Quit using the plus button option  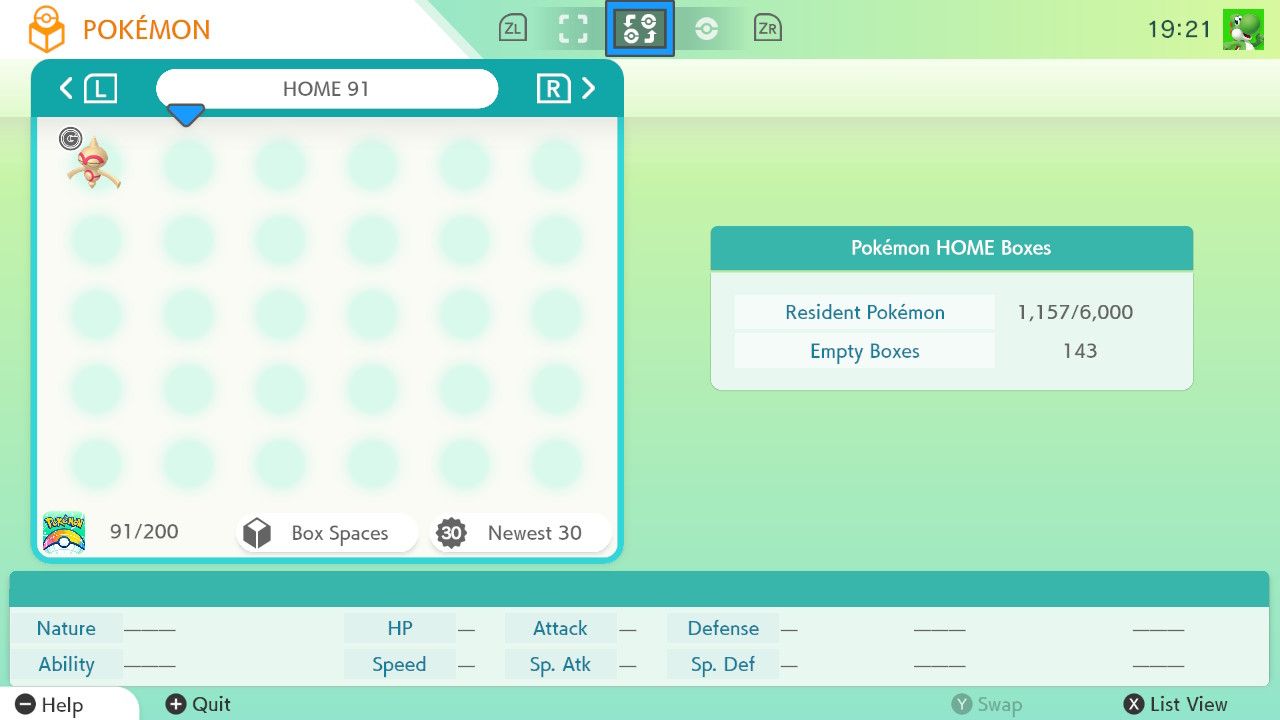[x=198, y=705]
